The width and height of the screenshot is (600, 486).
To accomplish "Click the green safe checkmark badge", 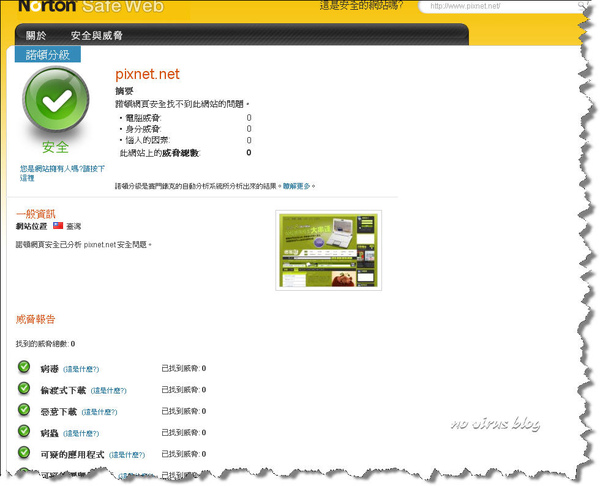I will coord(56,99).
